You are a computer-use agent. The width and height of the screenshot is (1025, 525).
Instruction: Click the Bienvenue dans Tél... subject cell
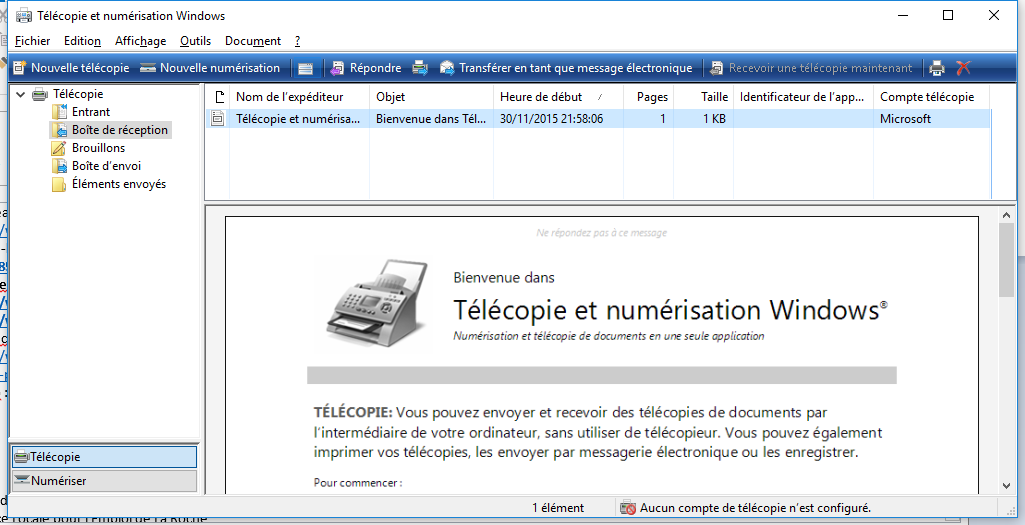[431, 119]
